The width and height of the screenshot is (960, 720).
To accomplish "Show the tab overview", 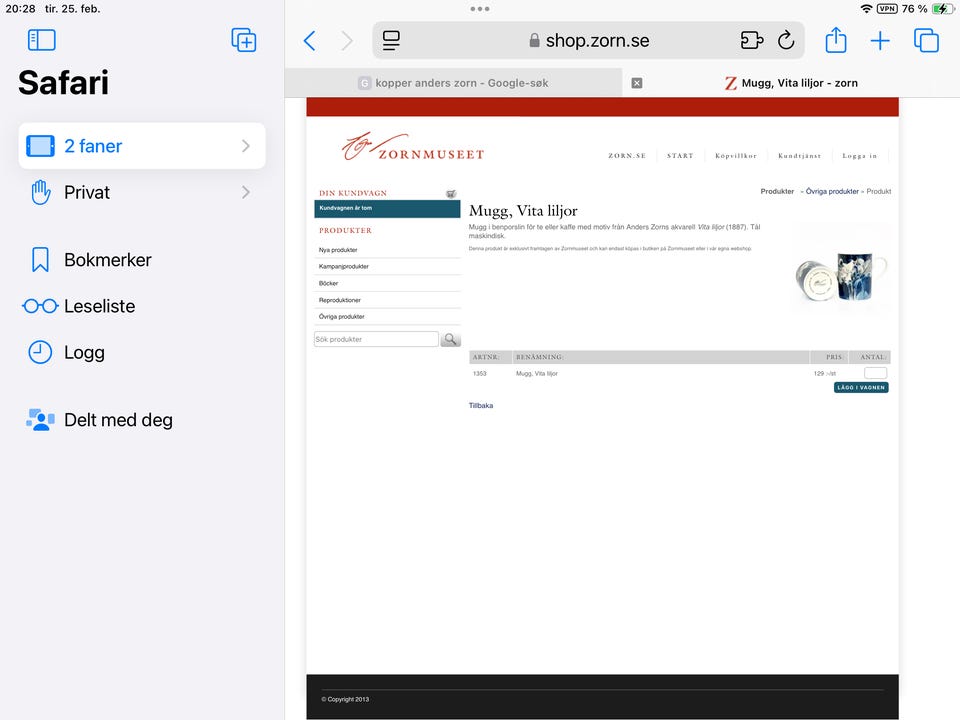I will point(926,41).
